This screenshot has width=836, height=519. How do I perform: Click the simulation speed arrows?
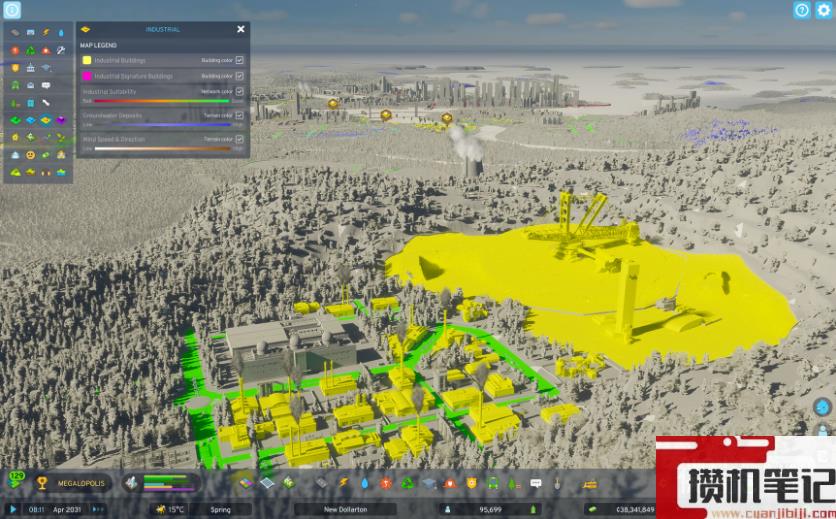tap(98, 509)
